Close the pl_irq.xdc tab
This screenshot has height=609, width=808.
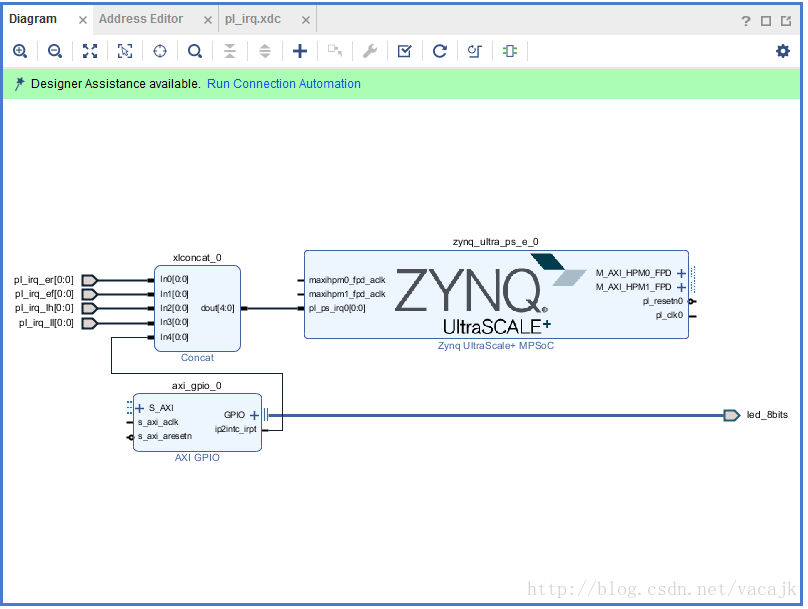tap(306, 20)
